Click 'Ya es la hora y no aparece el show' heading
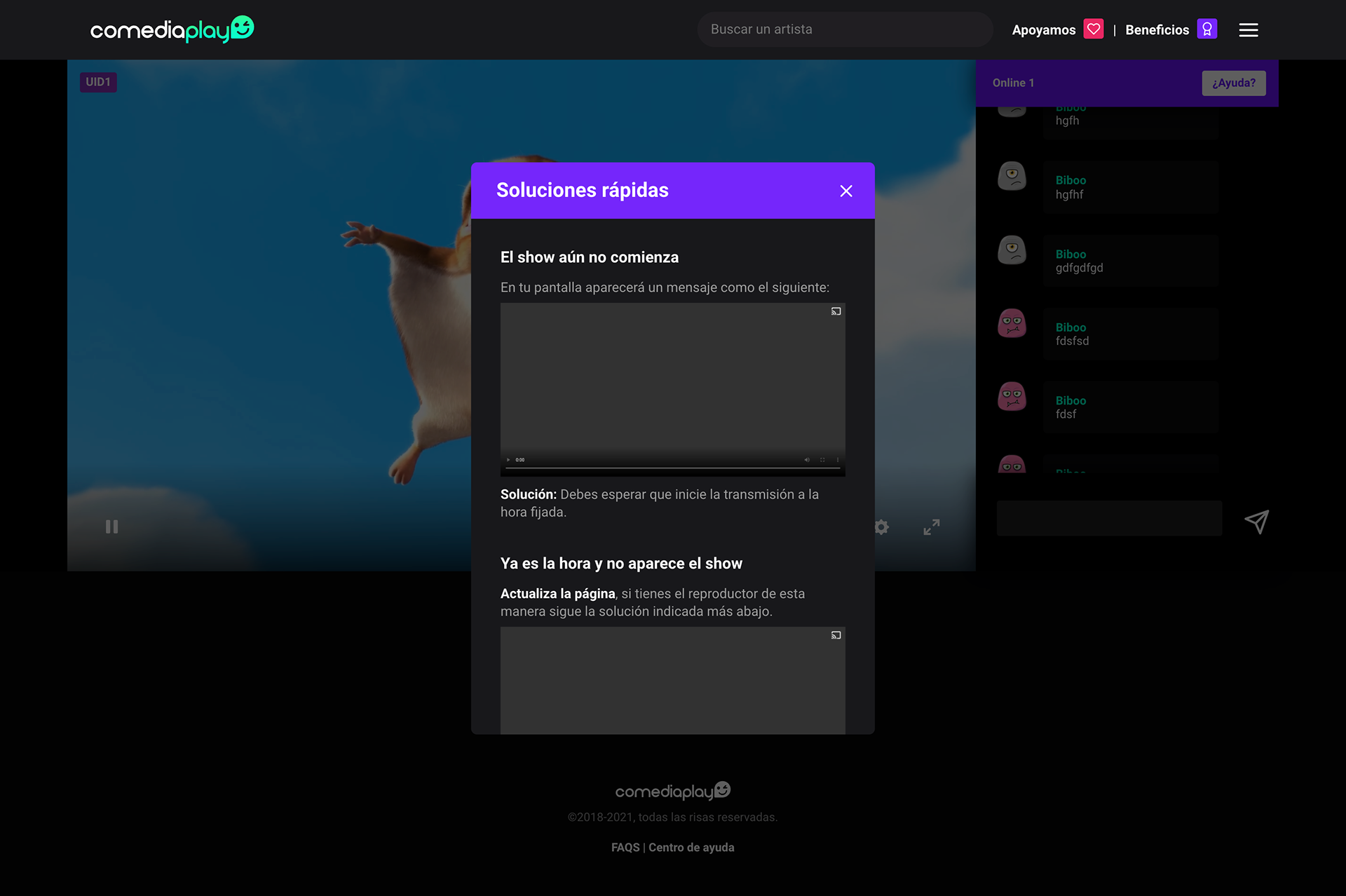 [x=621, y=564]
